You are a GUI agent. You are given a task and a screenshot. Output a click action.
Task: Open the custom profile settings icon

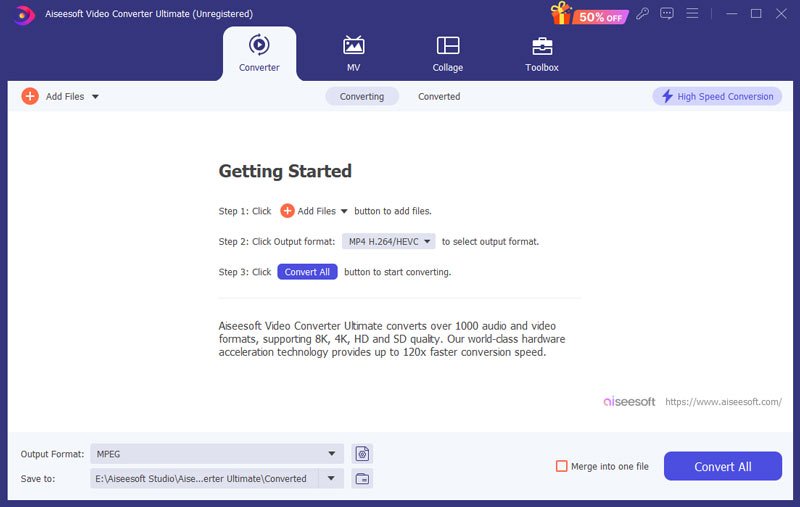pyautogui.click(x=362, y=454)
